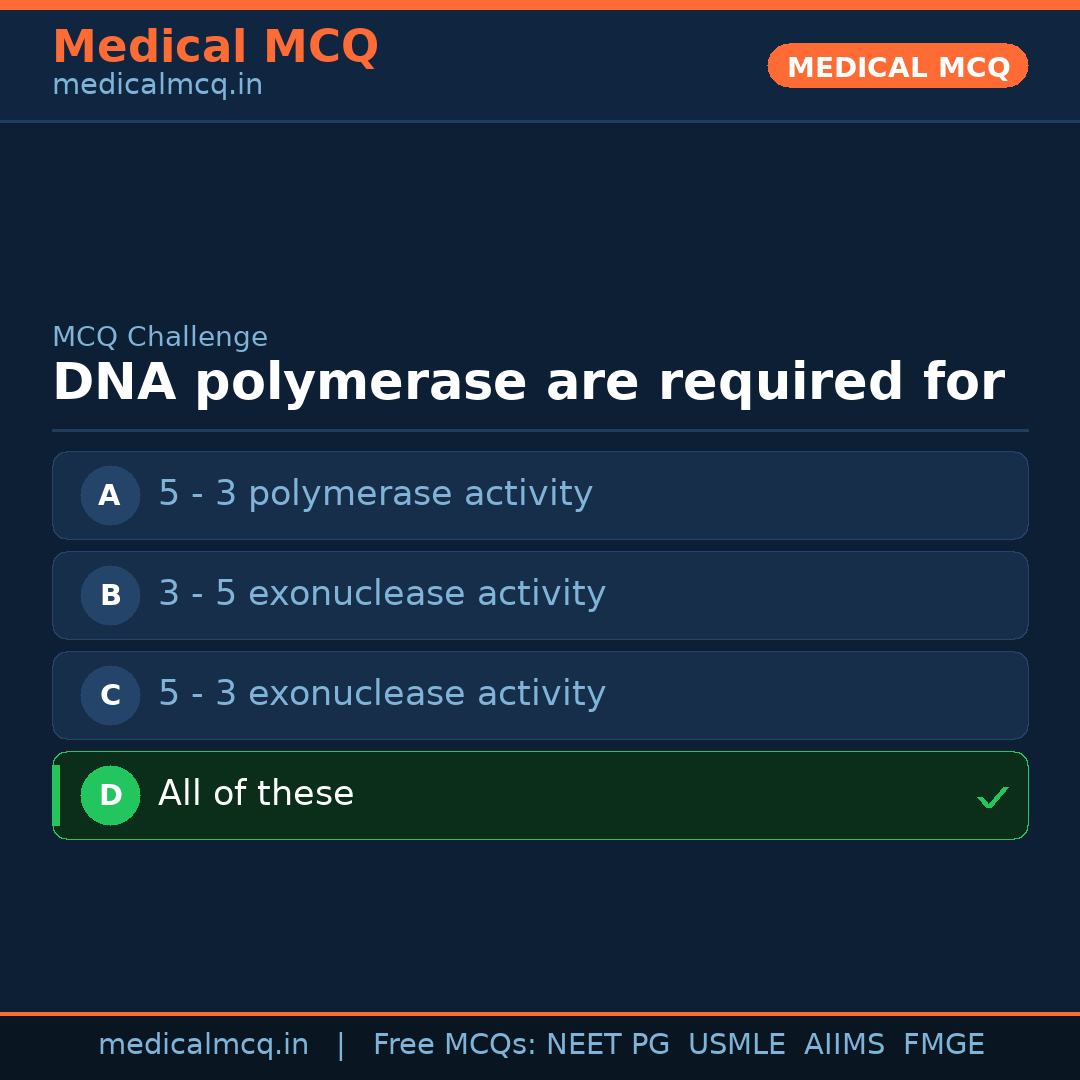Image resolution: width=1080 pixels, height=1080 pixels.
Task: Click the USMLE footer text
Action: [x=736, y=1045]
